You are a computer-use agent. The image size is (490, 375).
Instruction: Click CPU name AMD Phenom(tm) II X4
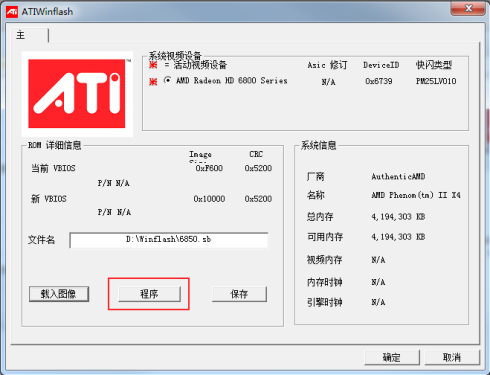[416, 195]
